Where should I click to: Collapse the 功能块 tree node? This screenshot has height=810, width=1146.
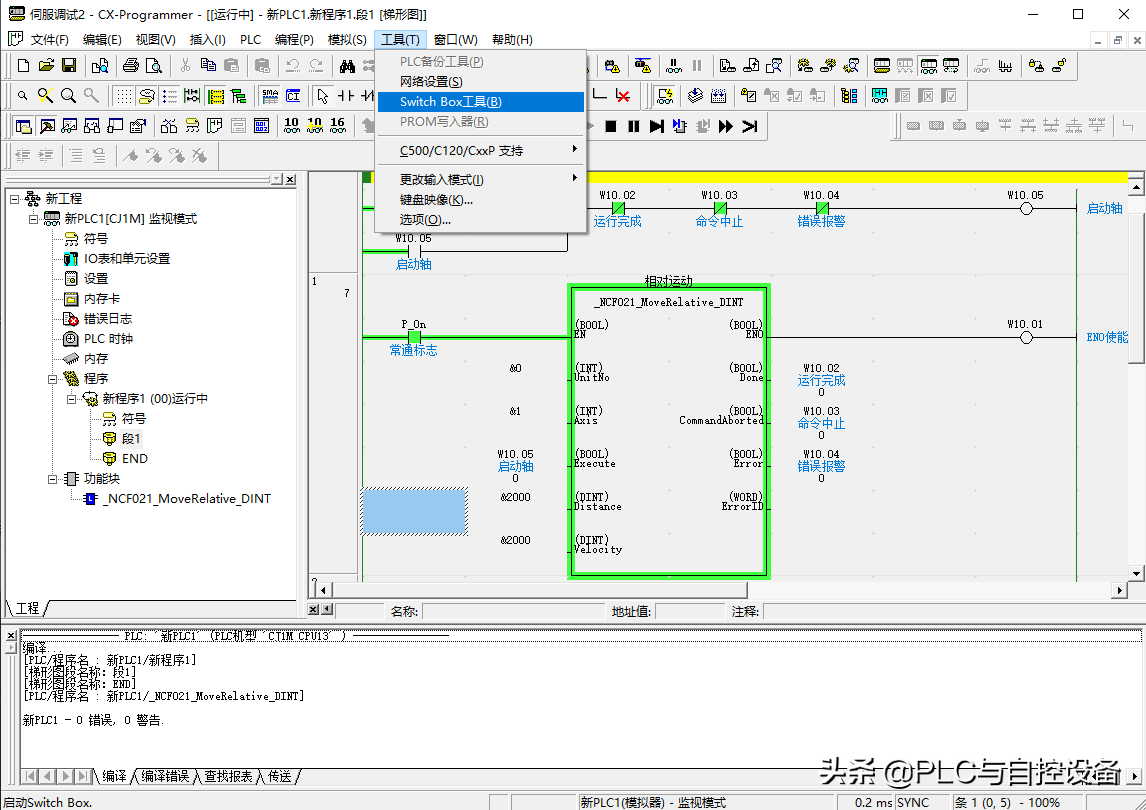tap(52, 479)
